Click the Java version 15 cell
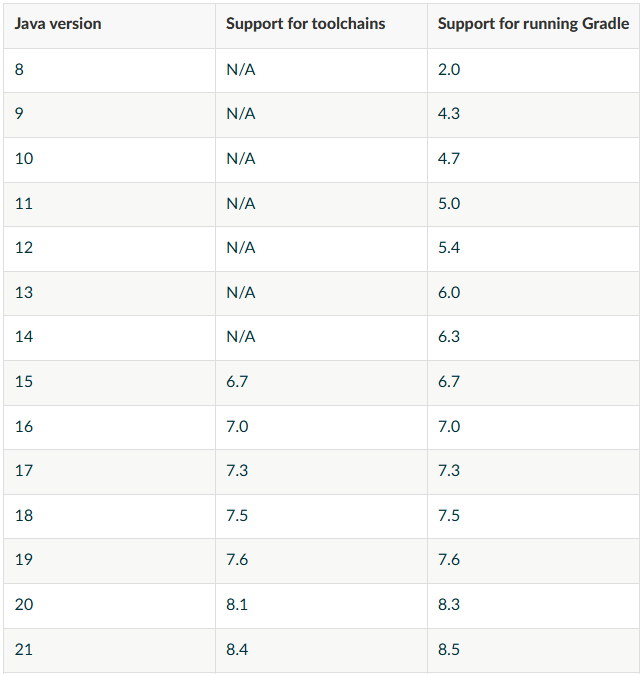 (24, 382)
